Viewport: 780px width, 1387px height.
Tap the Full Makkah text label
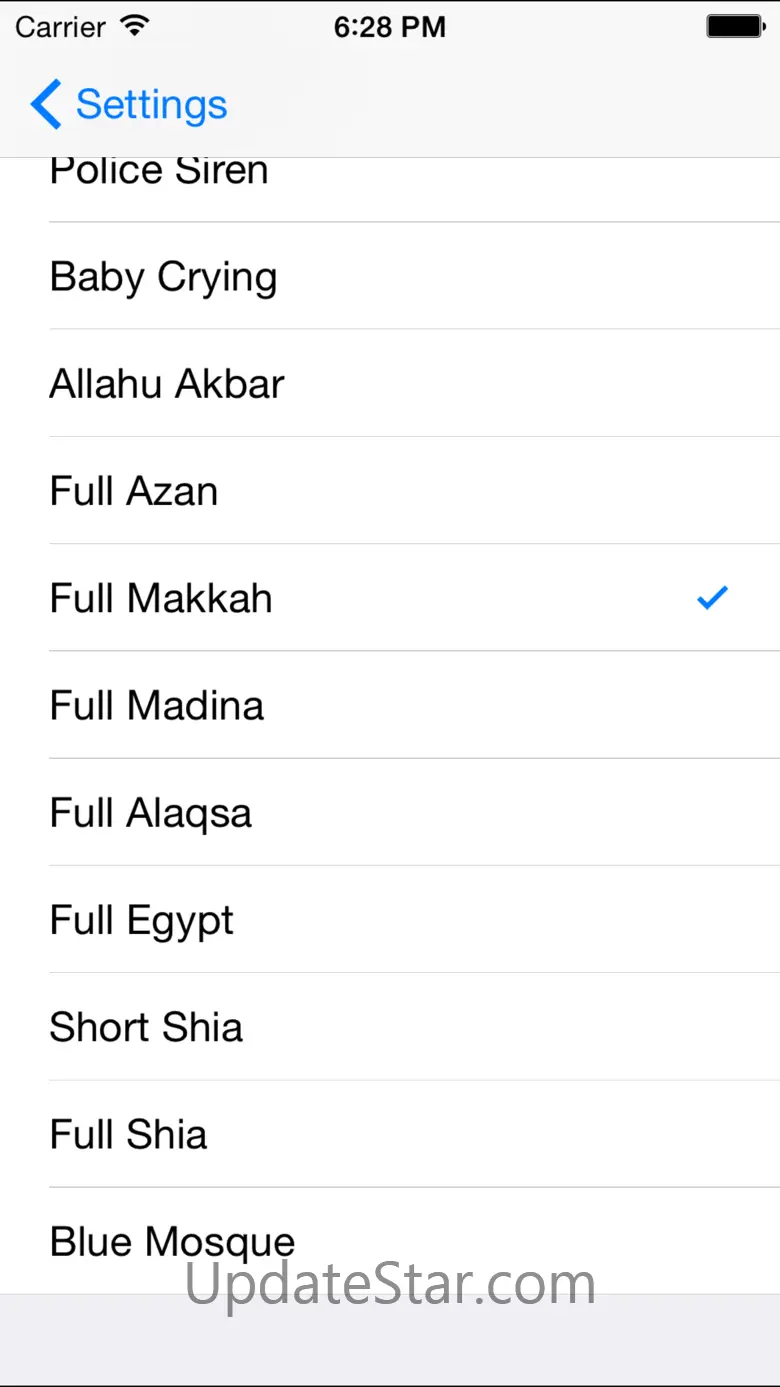pyautogui.click(x=161, y=598)
